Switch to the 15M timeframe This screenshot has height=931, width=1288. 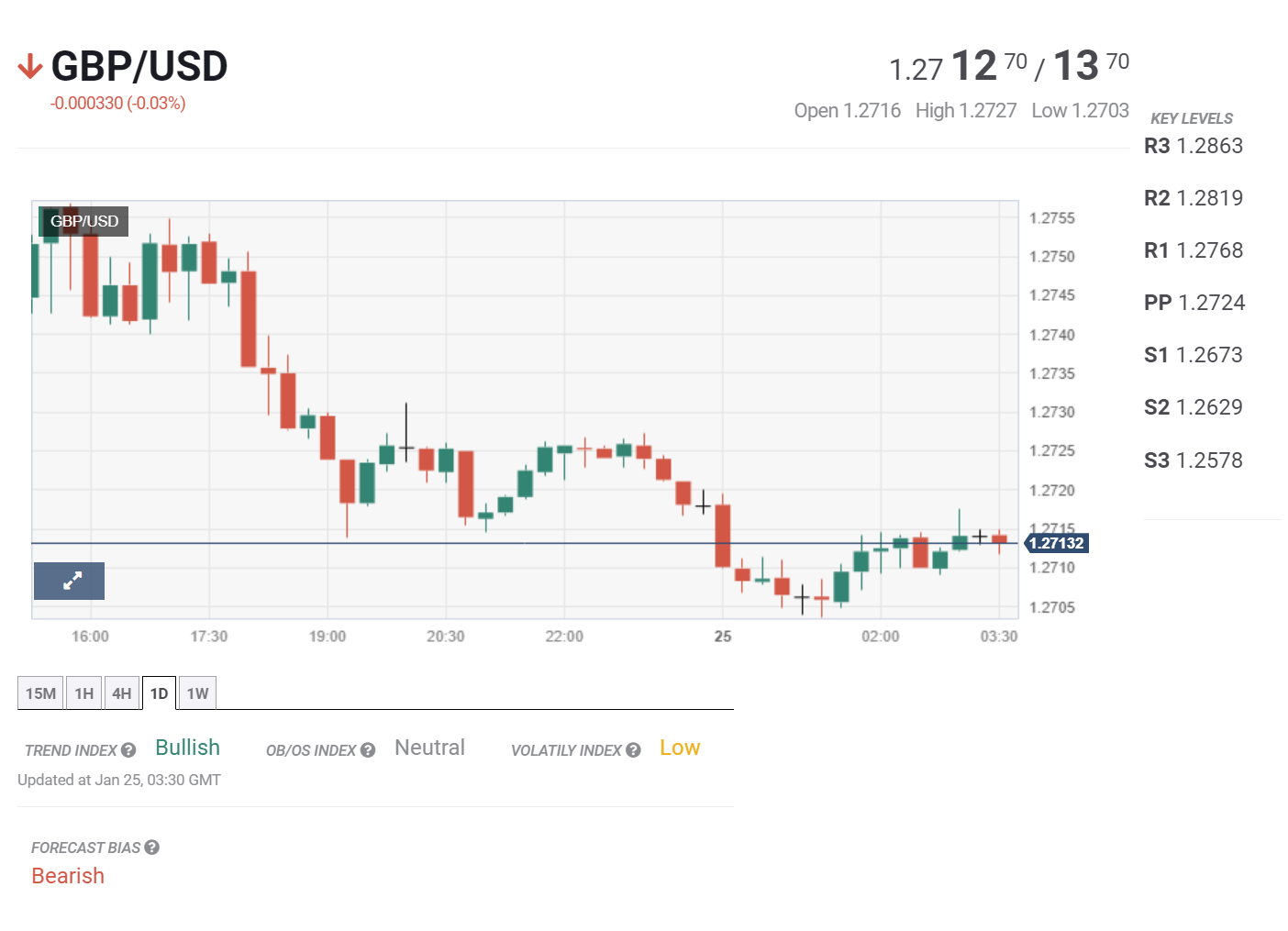point(39,693)
